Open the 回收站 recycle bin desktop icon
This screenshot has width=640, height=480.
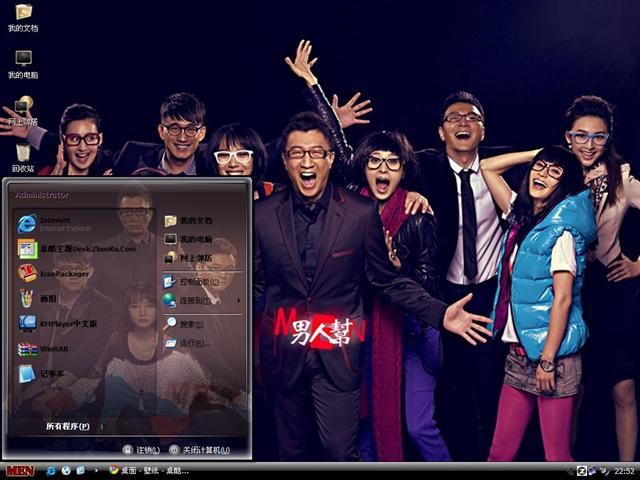23,157
